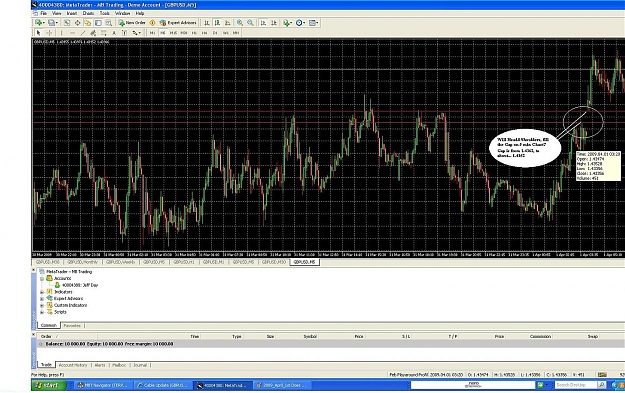This screenshot has height=393, width=625.
Task: Switch chart display to Line Chart
Action: [228, 23]
